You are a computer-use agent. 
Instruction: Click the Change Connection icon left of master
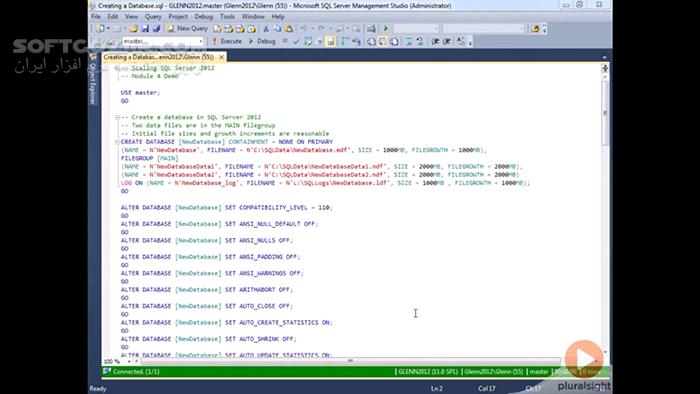pos(111,41)
